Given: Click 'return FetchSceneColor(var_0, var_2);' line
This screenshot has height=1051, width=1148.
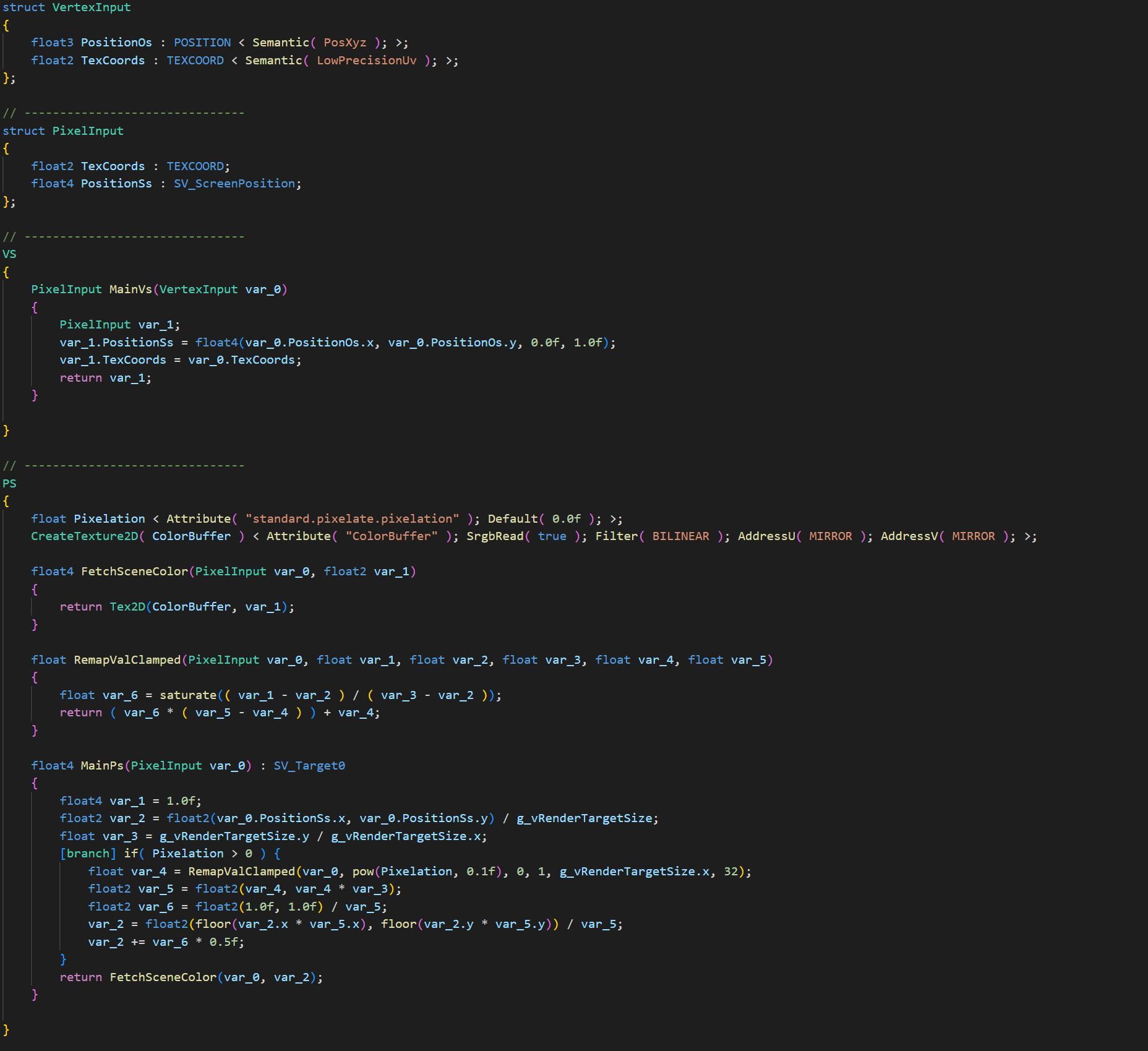Looking at the screenshot, I should 191,977.
